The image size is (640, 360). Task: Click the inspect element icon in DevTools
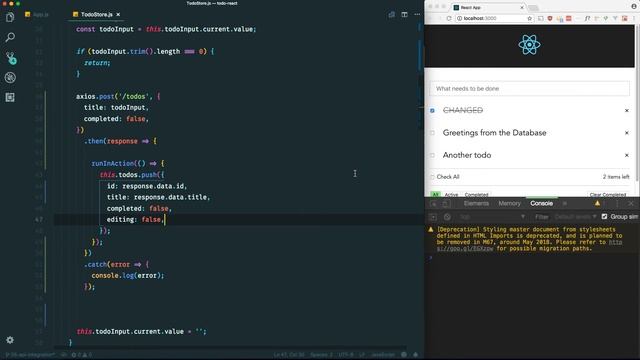(433, 203)
